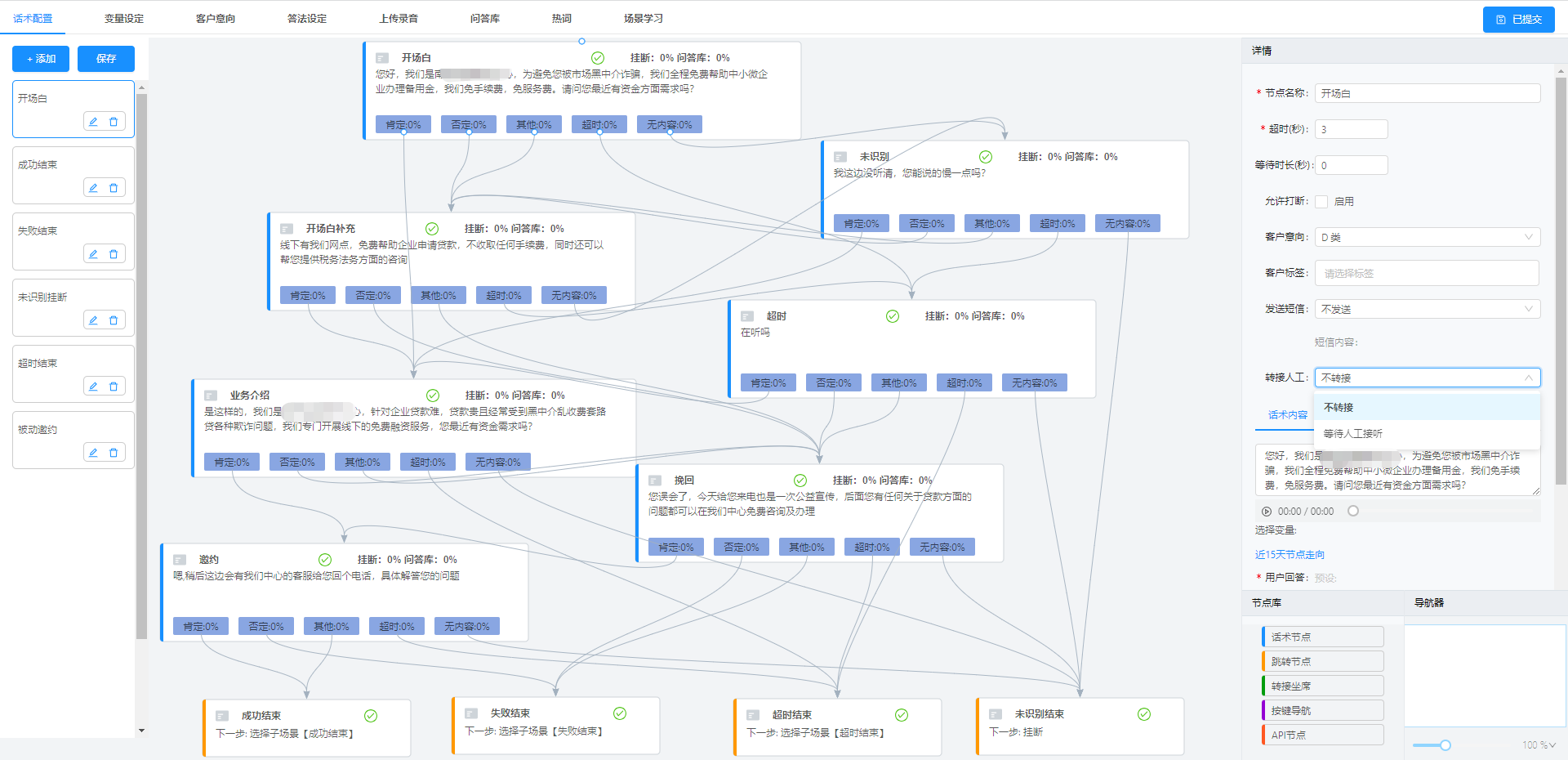The image size is (1568, 760).
Task: Click the edit pencil icon for 开场白 scene
Action: tap(93, 122)
